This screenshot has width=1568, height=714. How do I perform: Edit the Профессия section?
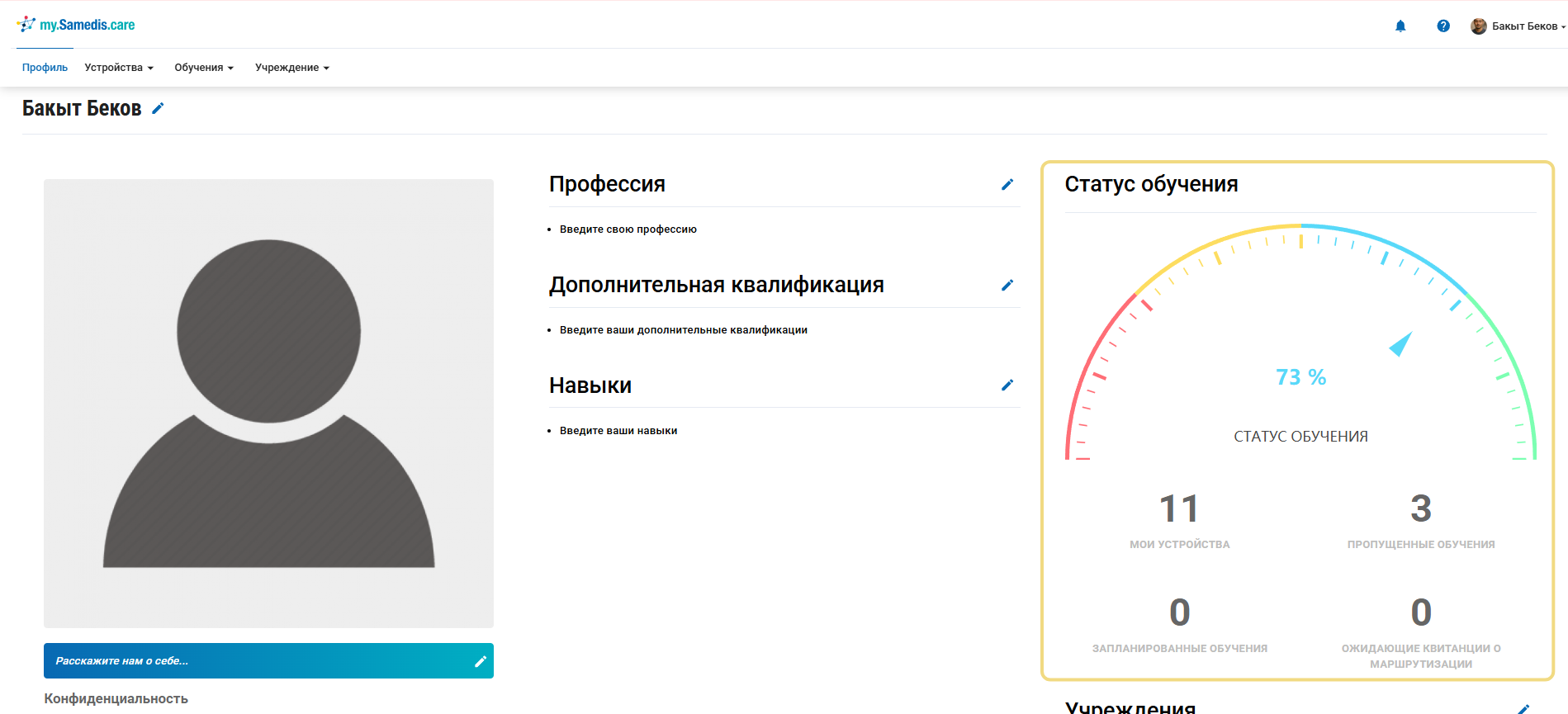1007,184
